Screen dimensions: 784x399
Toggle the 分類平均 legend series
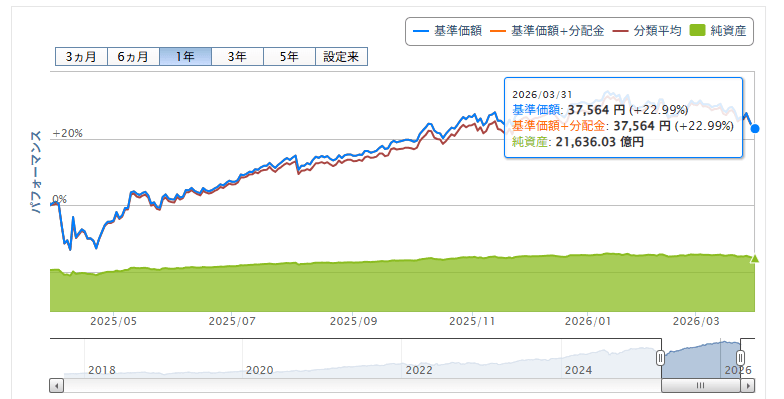[x=648, y=31]
